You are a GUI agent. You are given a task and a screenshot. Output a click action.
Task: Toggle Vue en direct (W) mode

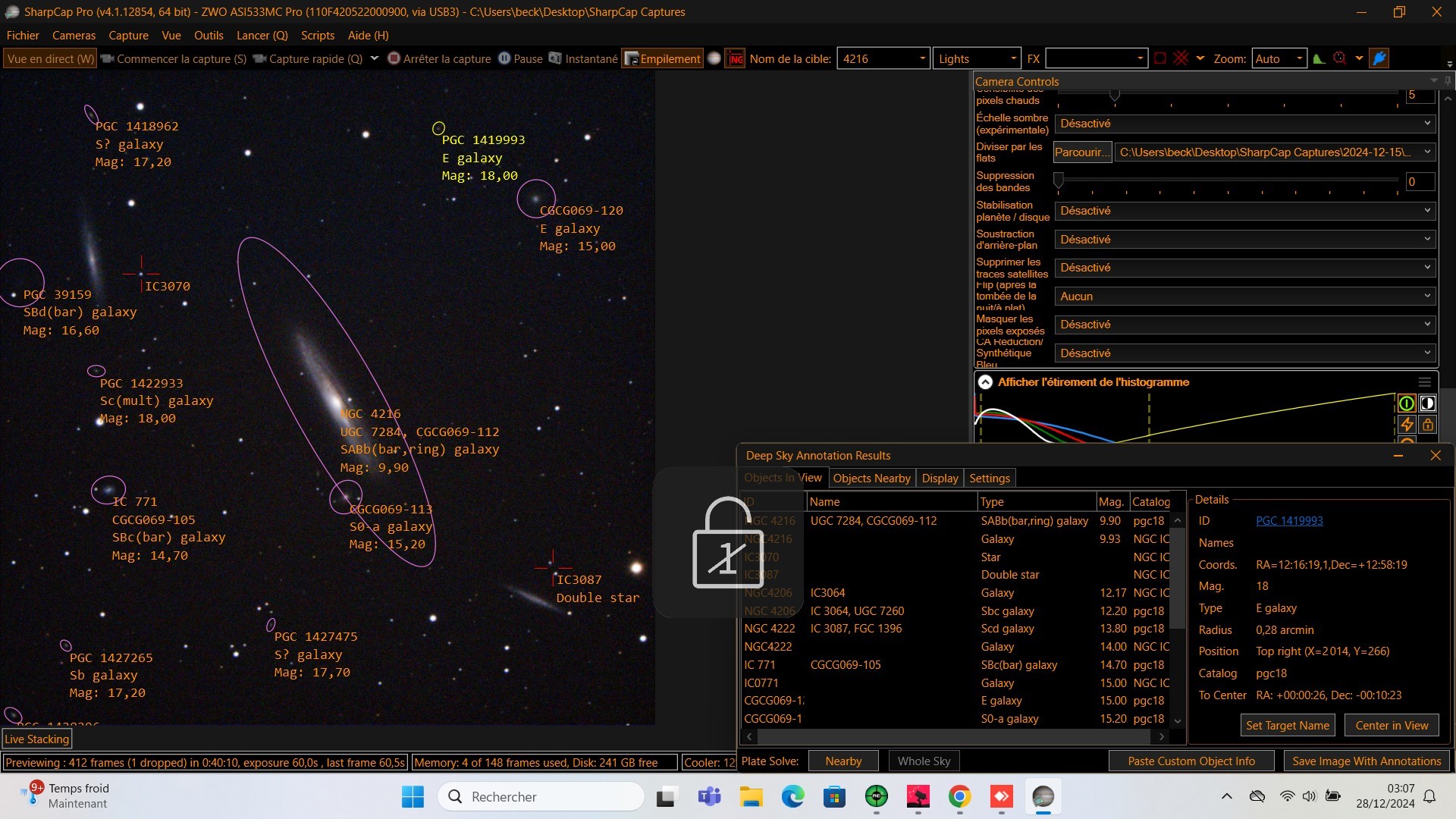click(x=51, y=58)
